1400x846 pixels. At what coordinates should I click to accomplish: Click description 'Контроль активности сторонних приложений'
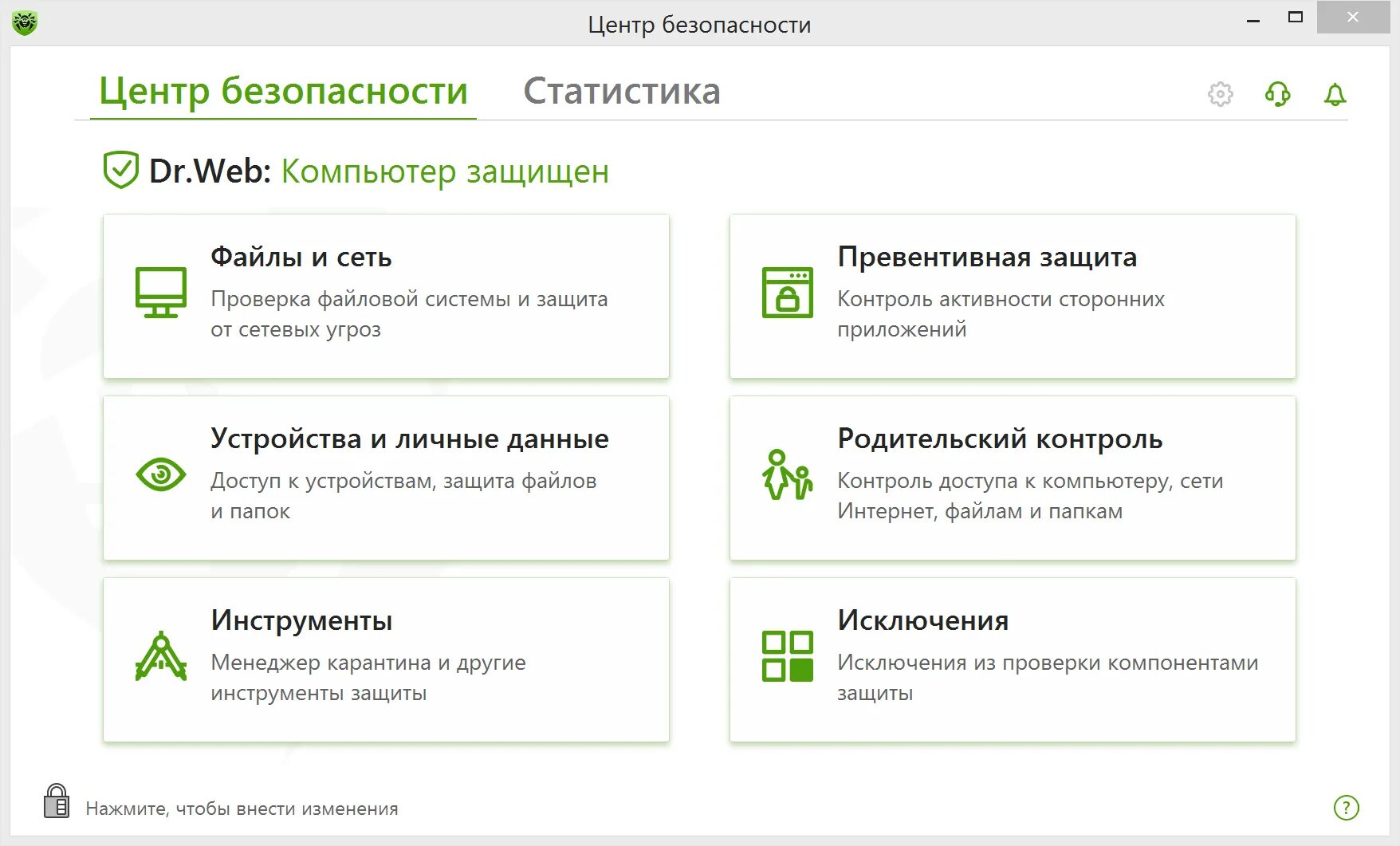point(1001,314)
